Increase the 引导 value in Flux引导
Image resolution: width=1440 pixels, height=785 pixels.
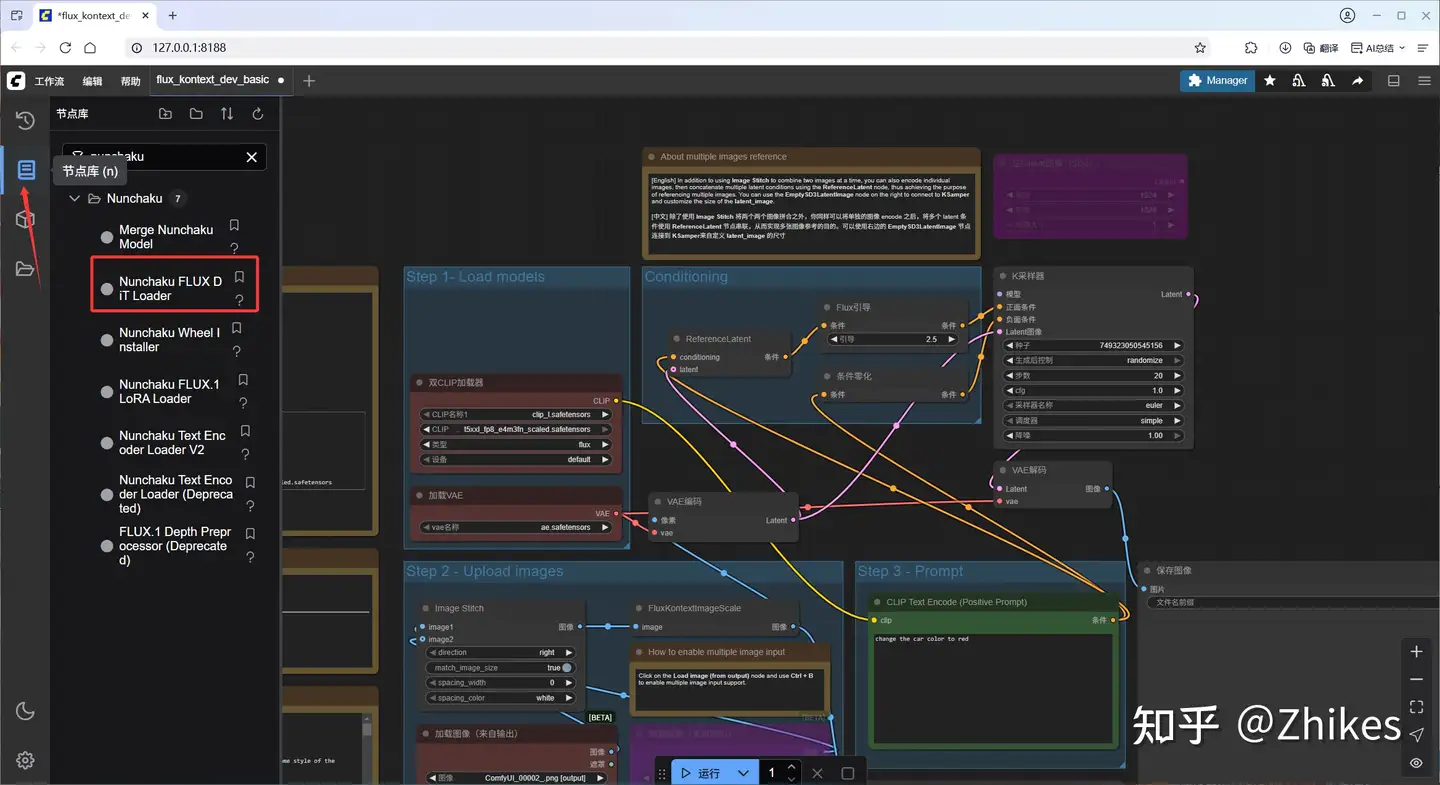(951, 339)
